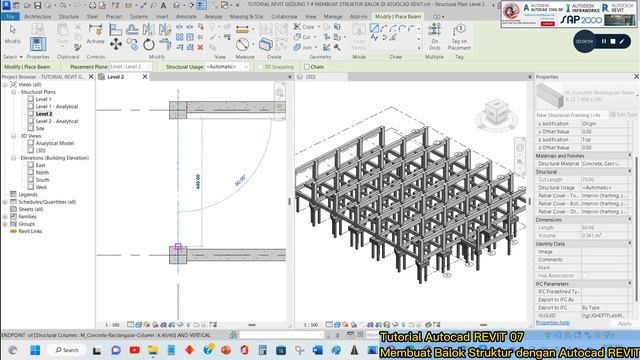Select the Modify arrow tool
Viewport: 640px width, 360px height.
12,30
